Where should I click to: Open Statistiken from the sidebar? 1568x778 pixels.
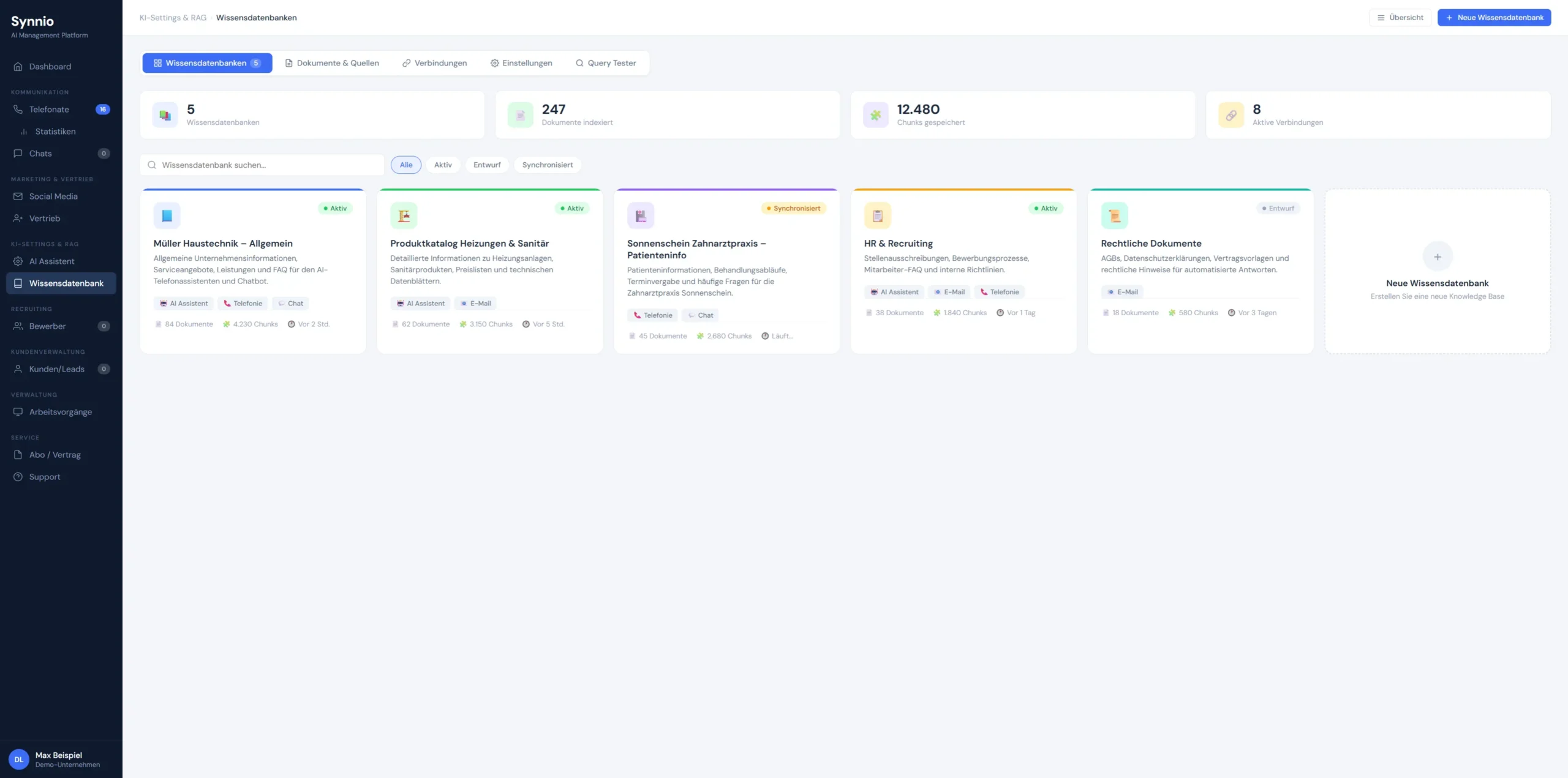coord(55,132)
